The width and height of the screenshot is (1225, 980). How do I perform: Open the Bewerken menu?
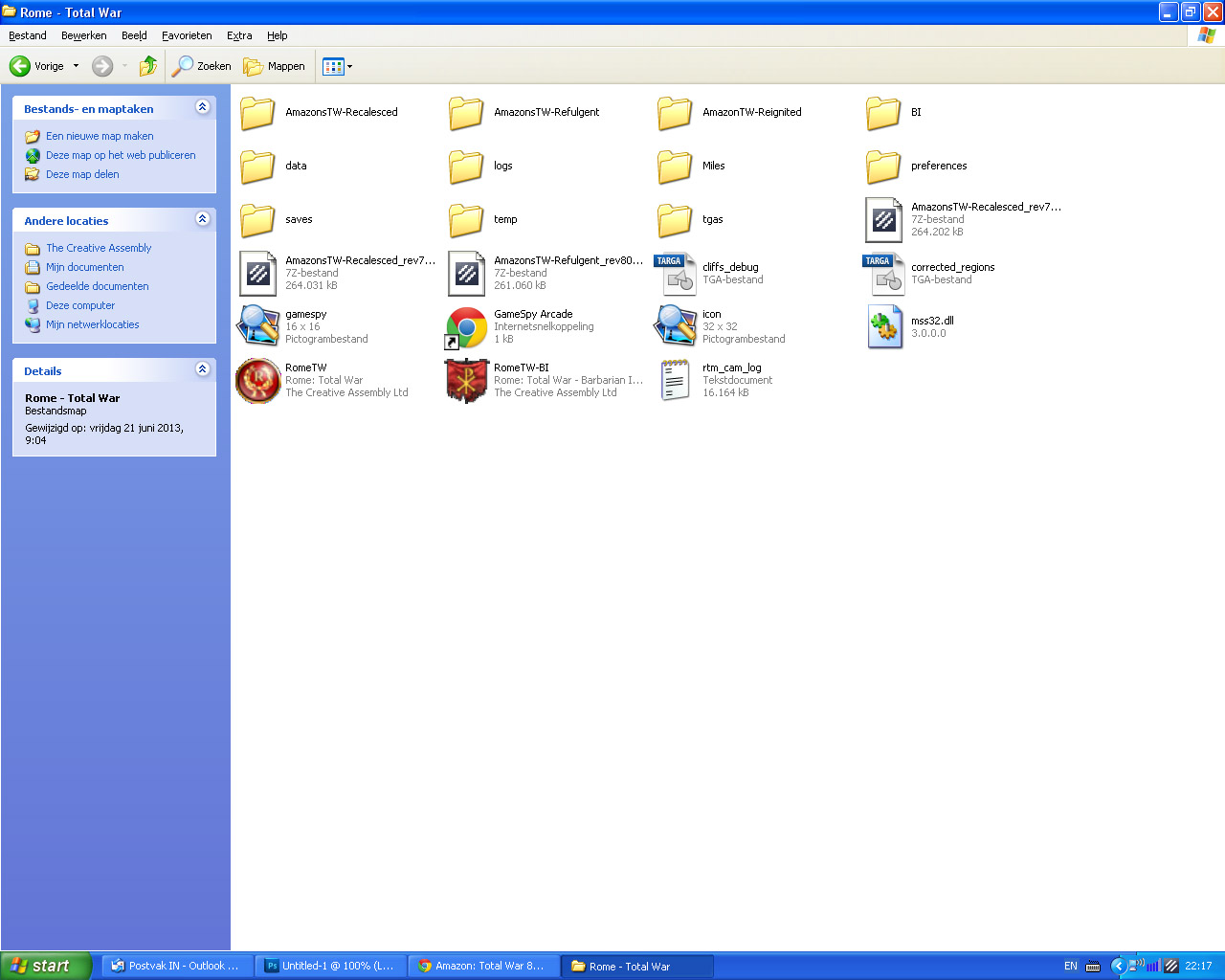84,35
